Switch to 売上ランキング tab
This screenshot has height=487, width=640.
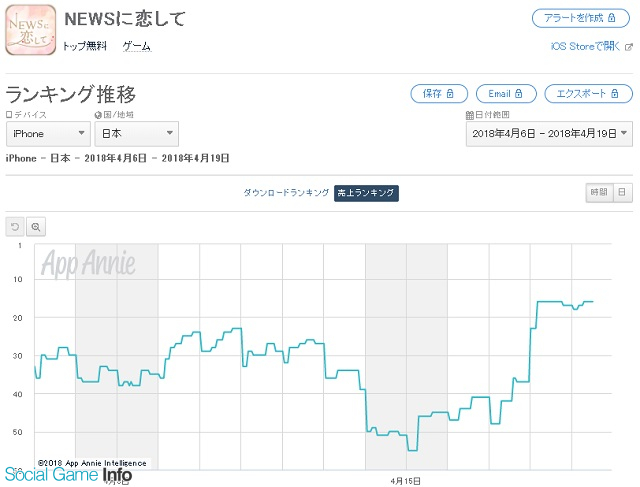point(366,193)
